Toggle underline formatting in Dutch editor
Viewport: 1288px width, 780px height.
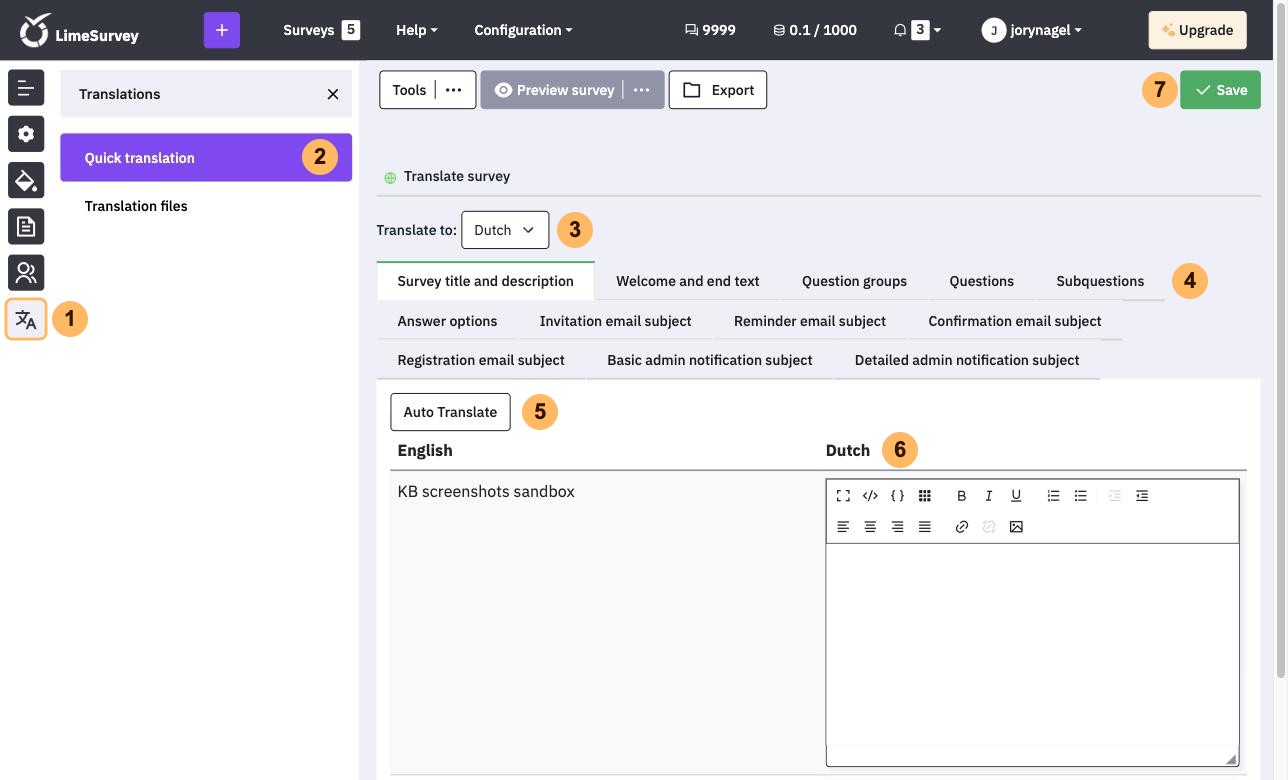(x=1016, y=496)
